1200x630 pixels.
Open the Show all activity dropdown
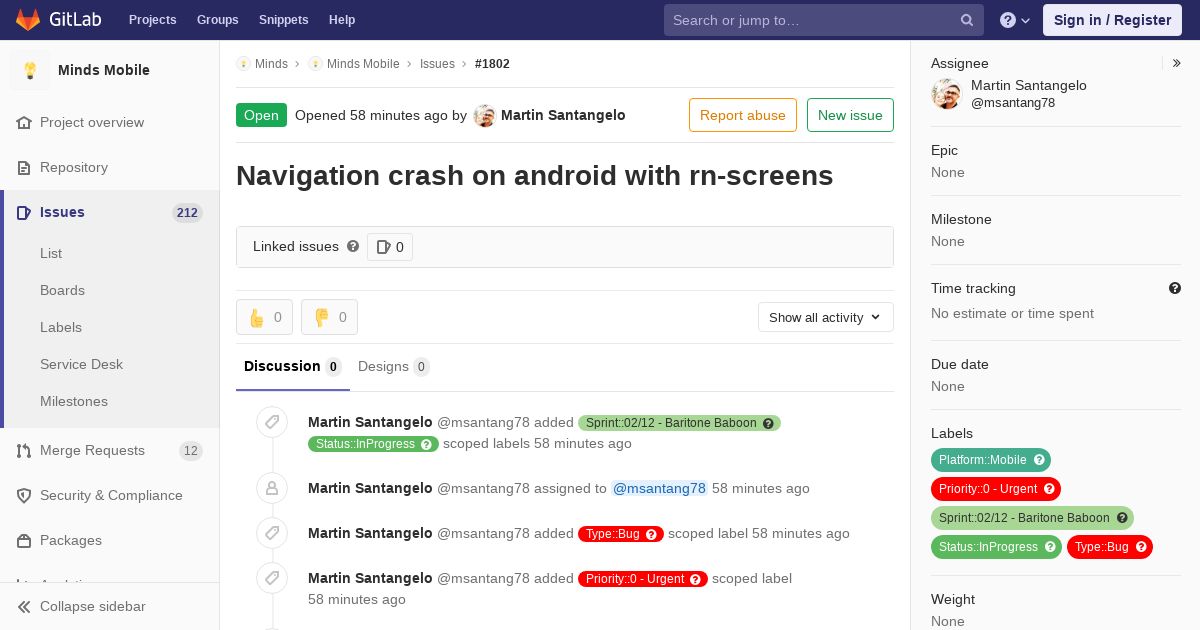click(x=826, y=317)
